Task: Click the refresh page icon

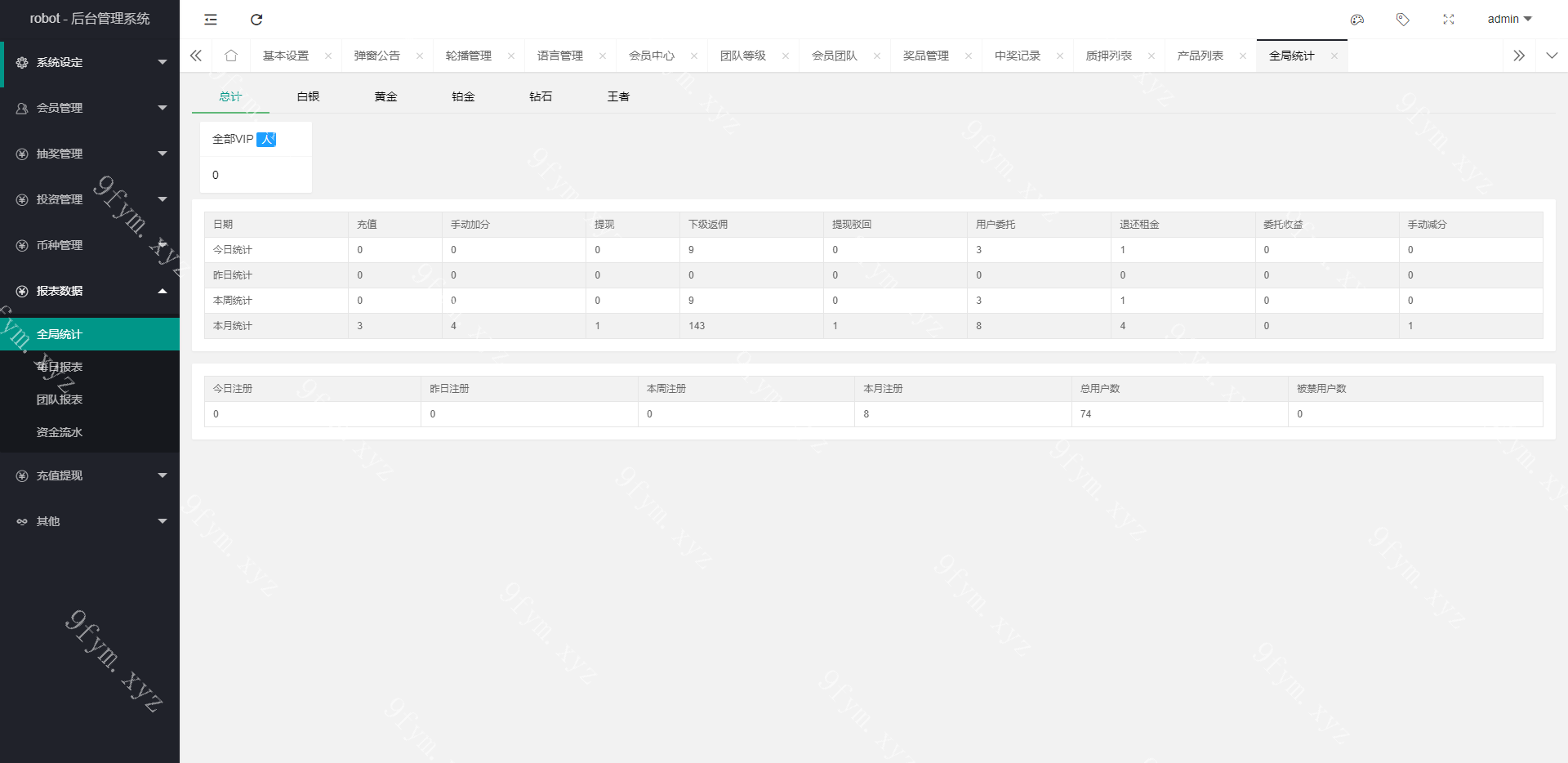Action: [256, 20]
